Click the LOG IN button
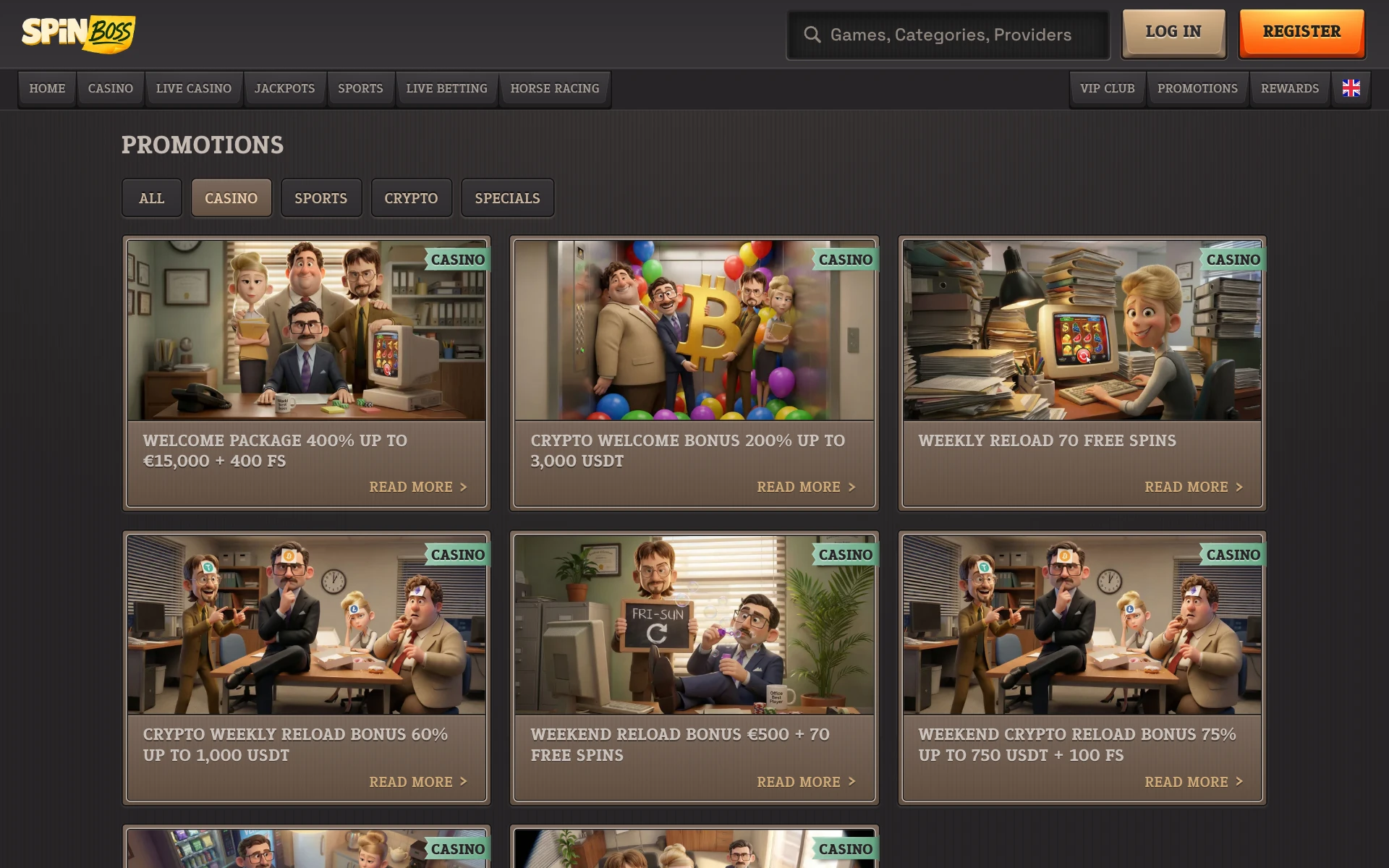This screenshot has width=1389, height=868. pyautogui.click(x=1173, y=32)
